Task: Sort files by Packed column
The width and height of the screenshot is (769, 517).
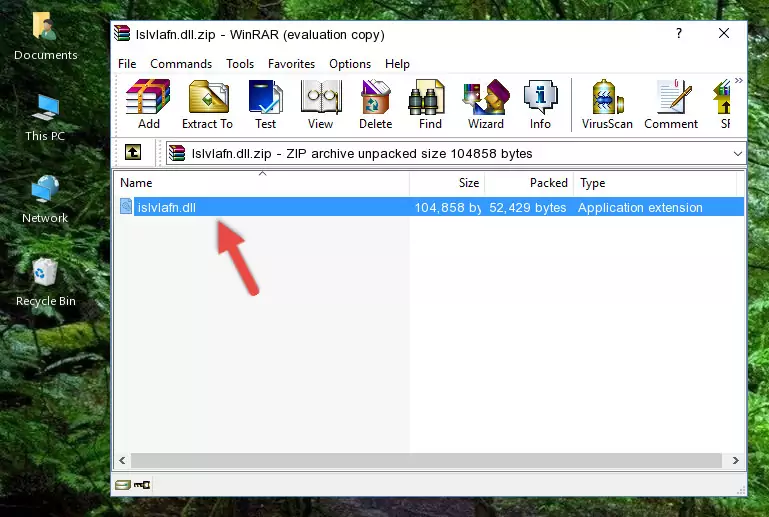Action: [x=529, y=183]
